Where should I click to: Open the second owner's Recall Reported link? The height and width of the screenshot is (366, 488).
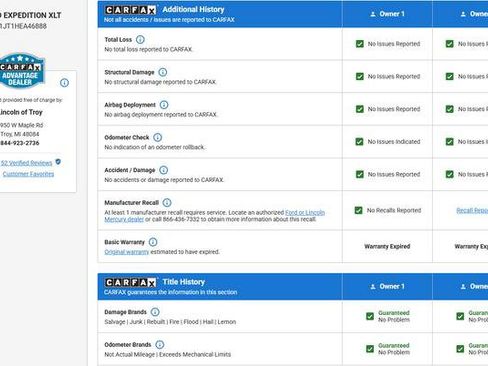point(472,210)
